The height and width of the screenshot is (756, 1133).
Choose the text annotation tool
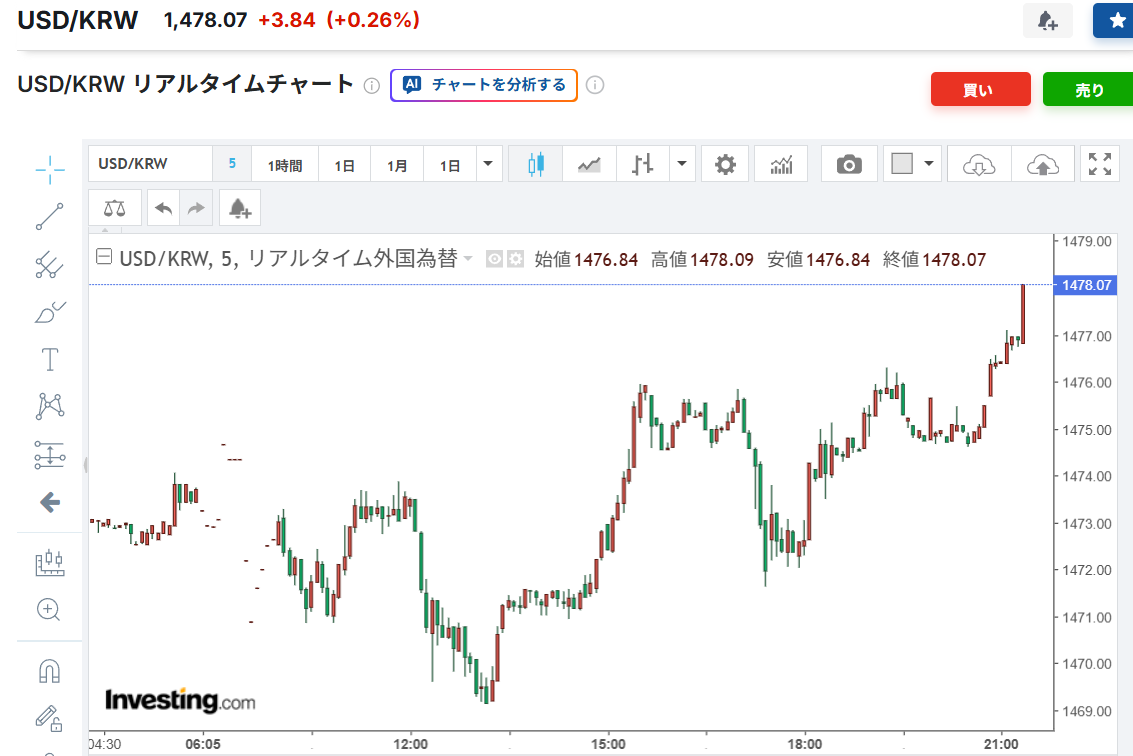49,359
